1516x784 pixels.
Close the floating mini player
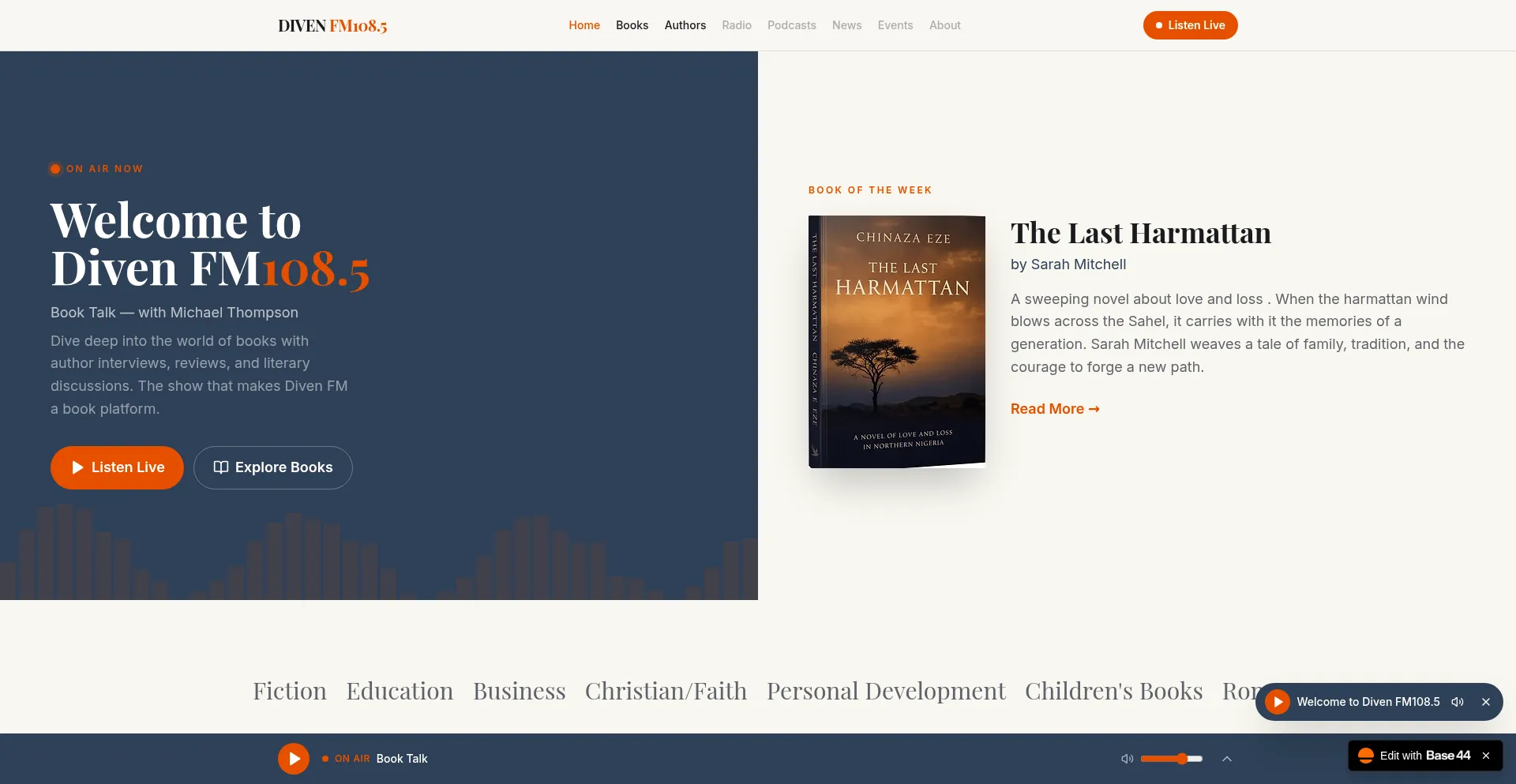point(1486,702)
